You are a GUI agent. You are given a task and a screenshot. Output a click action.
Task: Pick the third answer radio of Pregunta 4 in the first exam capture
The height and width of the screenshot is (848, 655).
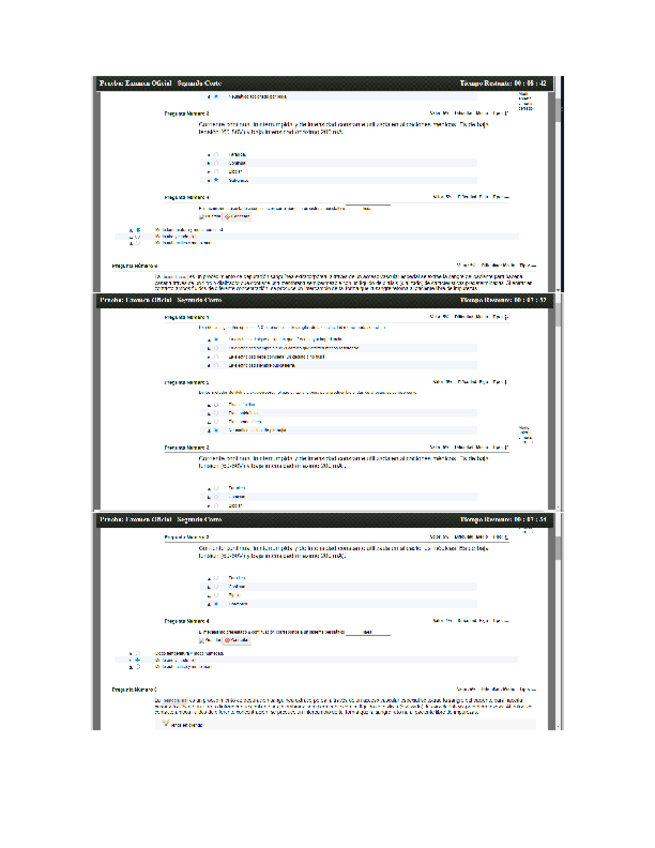pos(138,243)
